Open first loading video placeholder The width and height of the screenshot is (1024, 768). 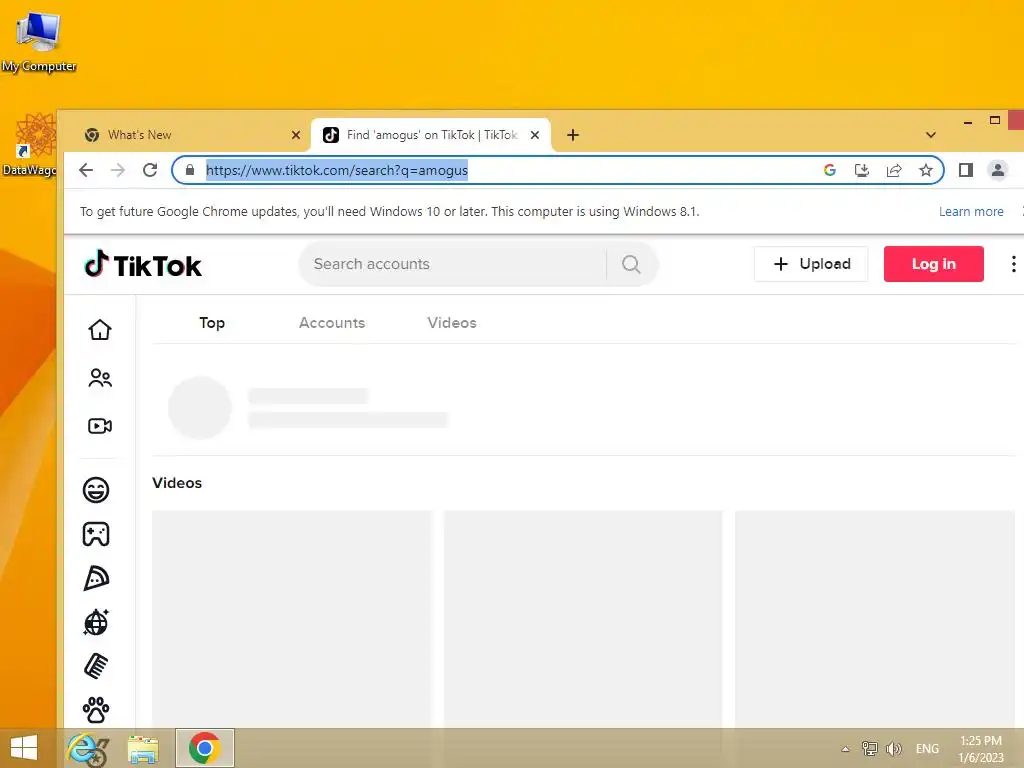point(292,618)
